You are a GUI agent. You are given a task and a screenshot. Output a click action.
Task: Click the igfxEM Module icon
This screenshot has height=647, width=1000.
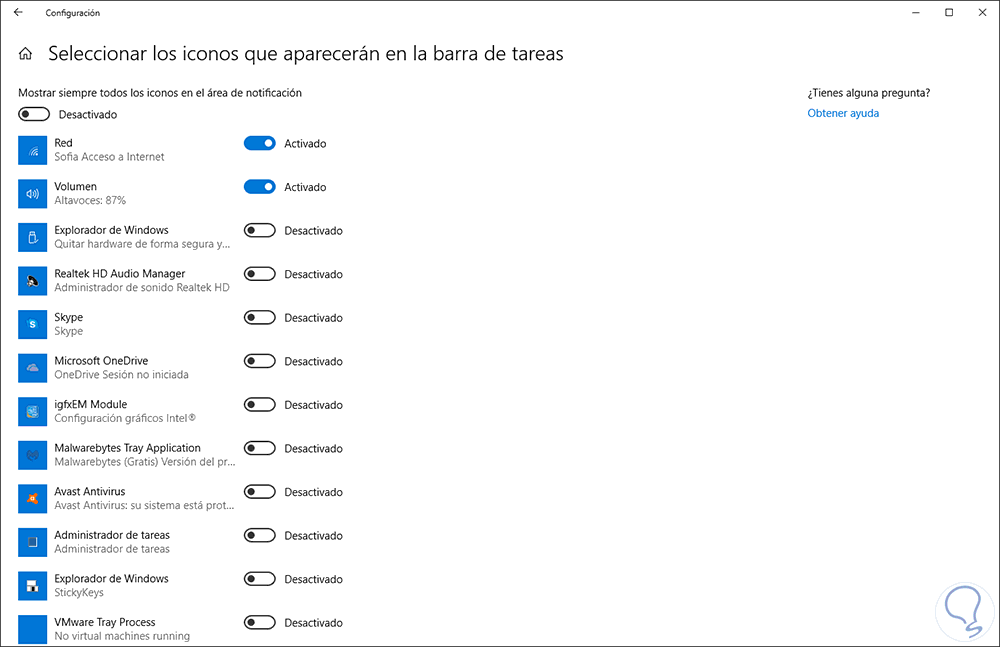[34, 411]
